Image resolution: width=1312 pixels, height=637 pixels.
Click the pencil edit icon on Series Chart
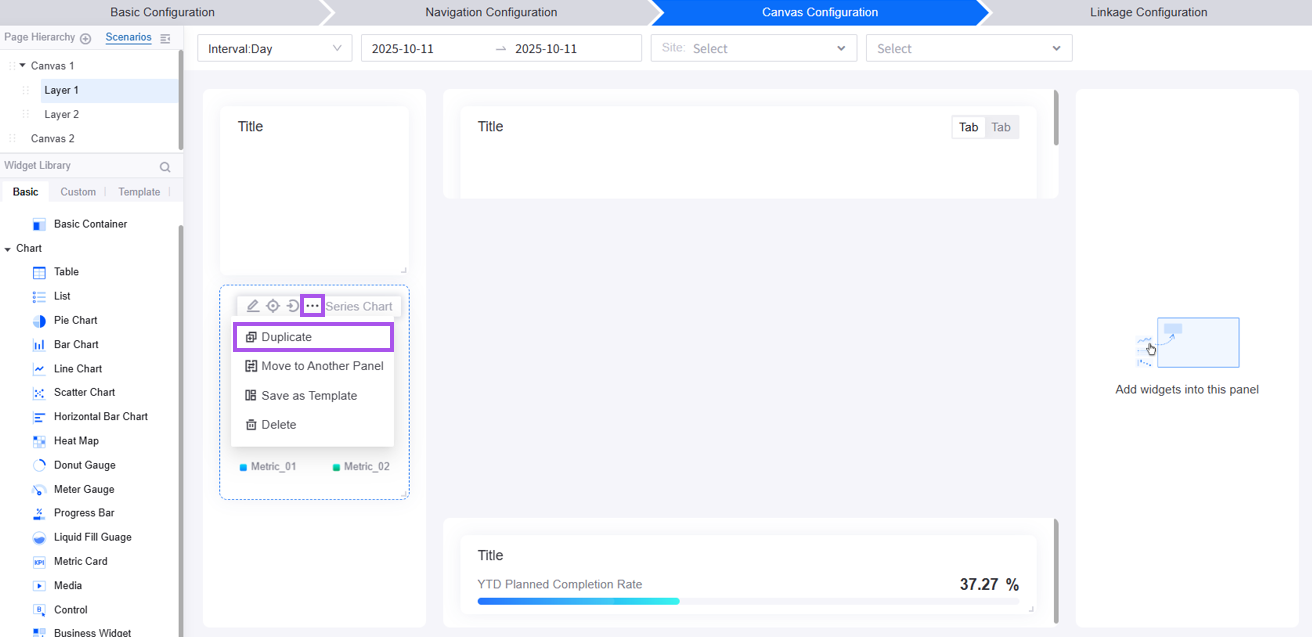pos(253,306)
